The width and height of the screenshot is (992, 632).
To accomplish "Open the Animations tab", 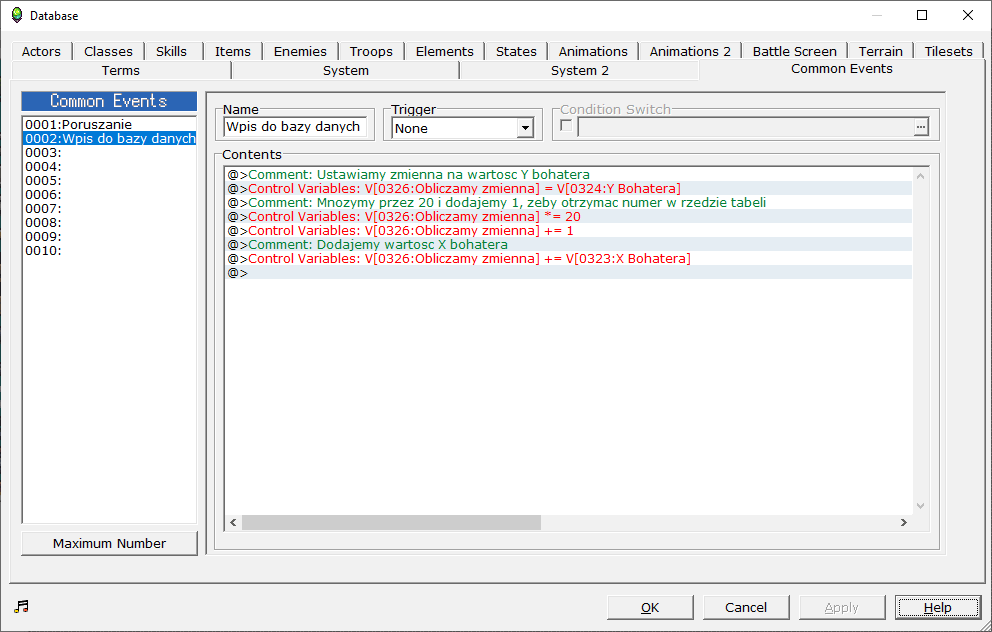I will coord(593,51).
